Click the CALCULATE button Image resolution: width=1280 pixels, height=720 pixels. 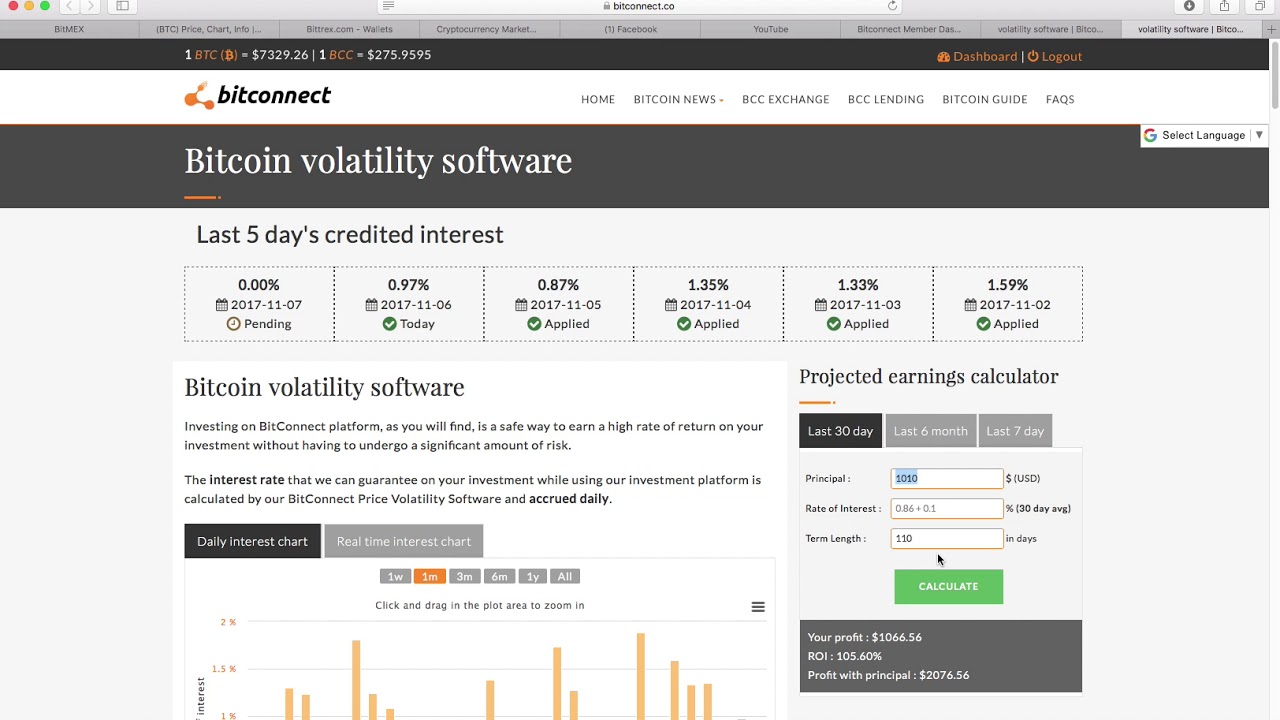pyautogui.click(x=948, y=586)
